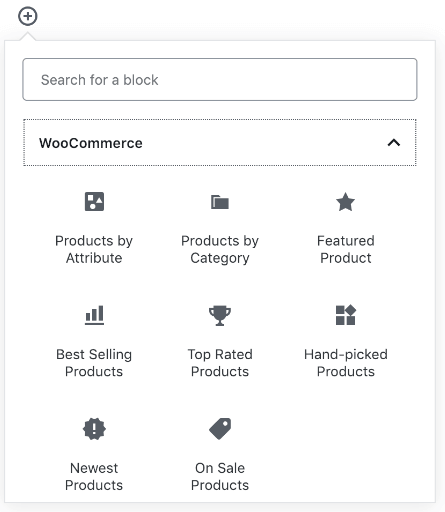Viewport: 445px width, 512px height.
Task: Select the Top Rated Products trophy icon
Action: 220,315
